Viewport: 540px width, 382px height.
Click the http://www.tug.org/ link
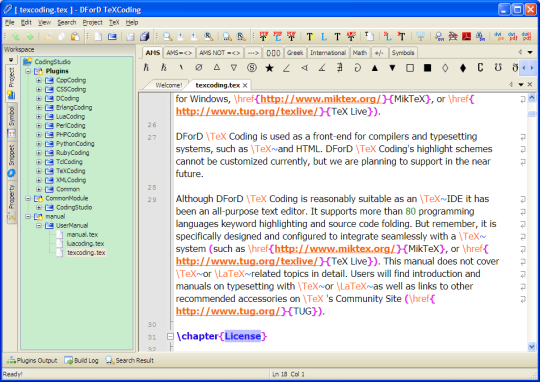228,311
